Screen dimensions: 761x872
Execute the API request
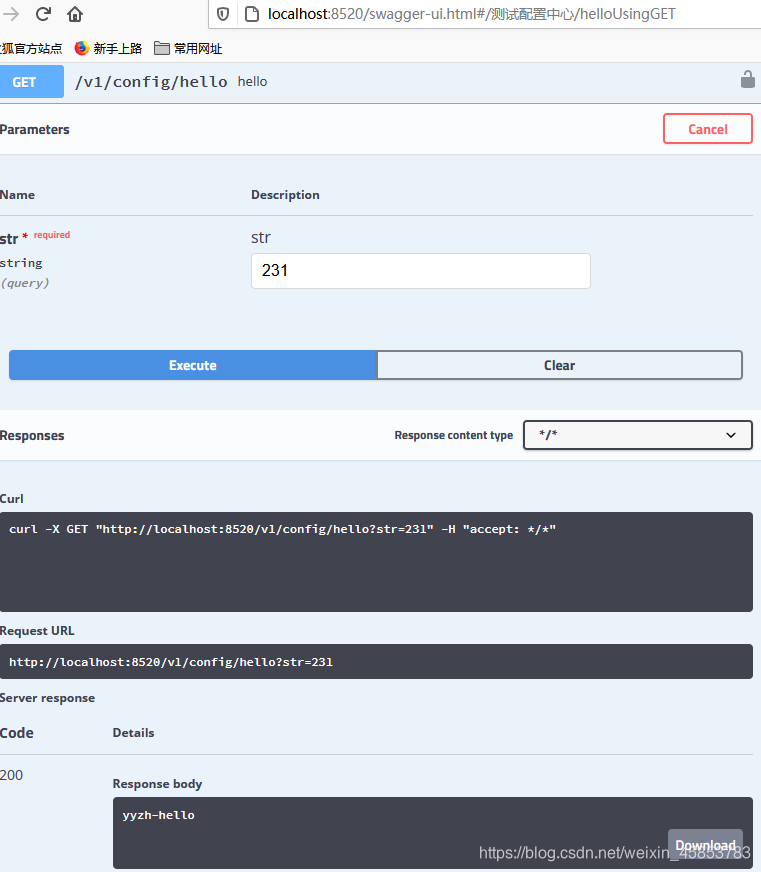click(x=192, y=365)
